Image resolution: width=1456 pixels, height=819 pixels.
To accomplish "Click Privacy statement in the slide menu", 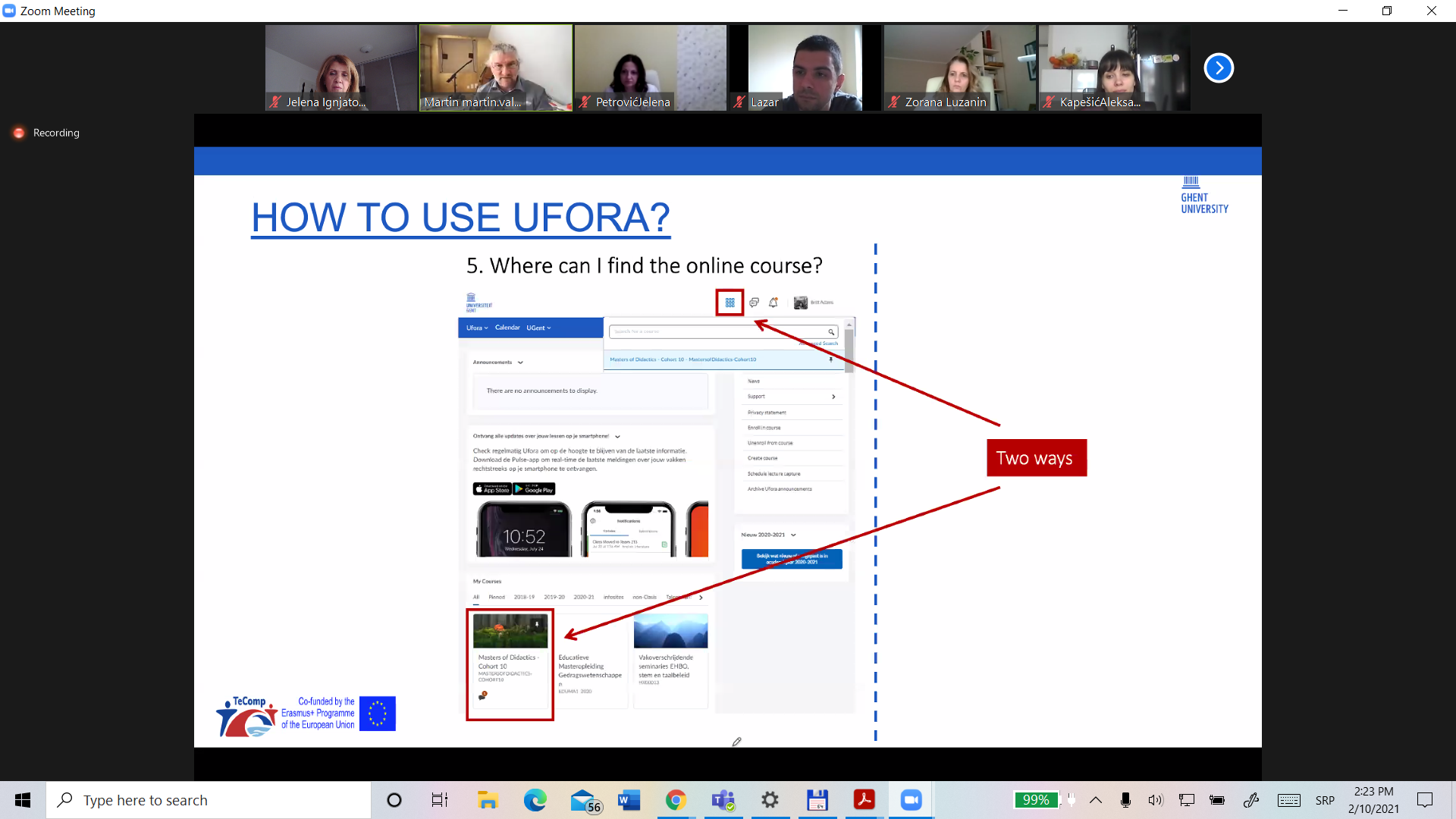I will point(767,413).
